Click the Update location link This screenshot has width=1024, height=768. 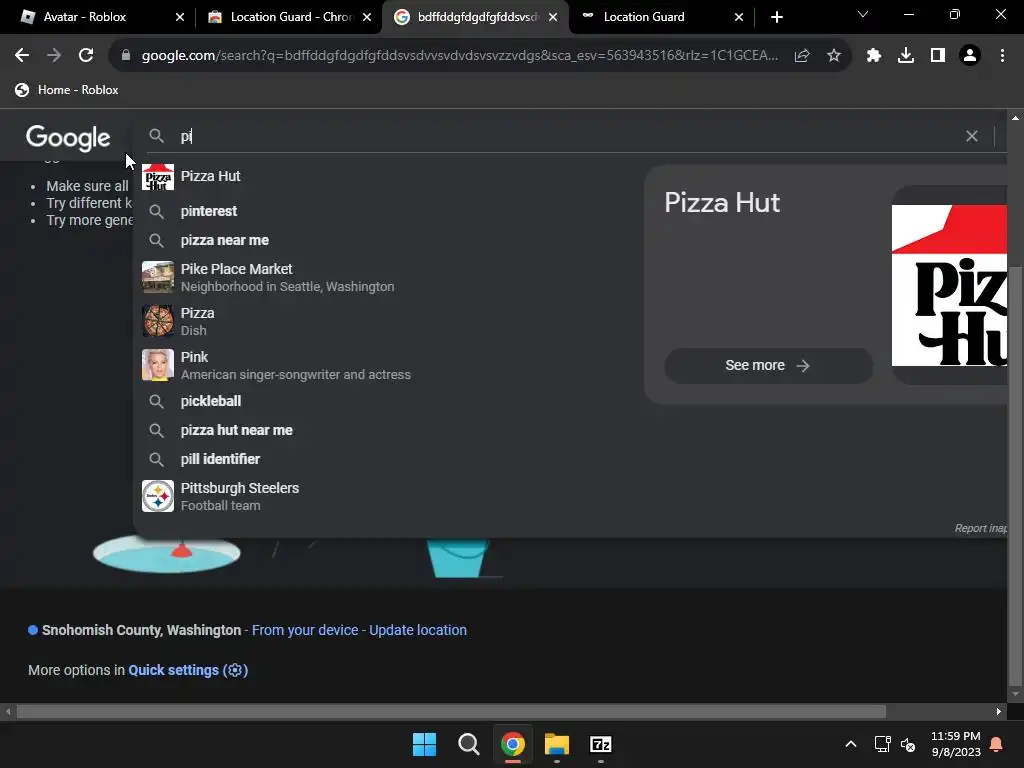click(x=418, y=630)
